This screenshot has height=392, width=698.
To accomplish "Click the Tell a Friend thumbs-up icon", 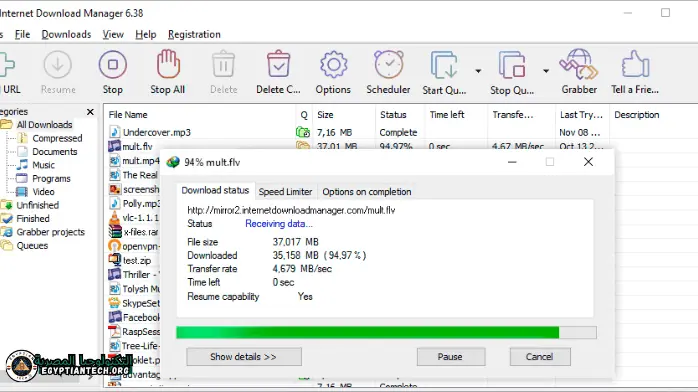I will 635,65.
